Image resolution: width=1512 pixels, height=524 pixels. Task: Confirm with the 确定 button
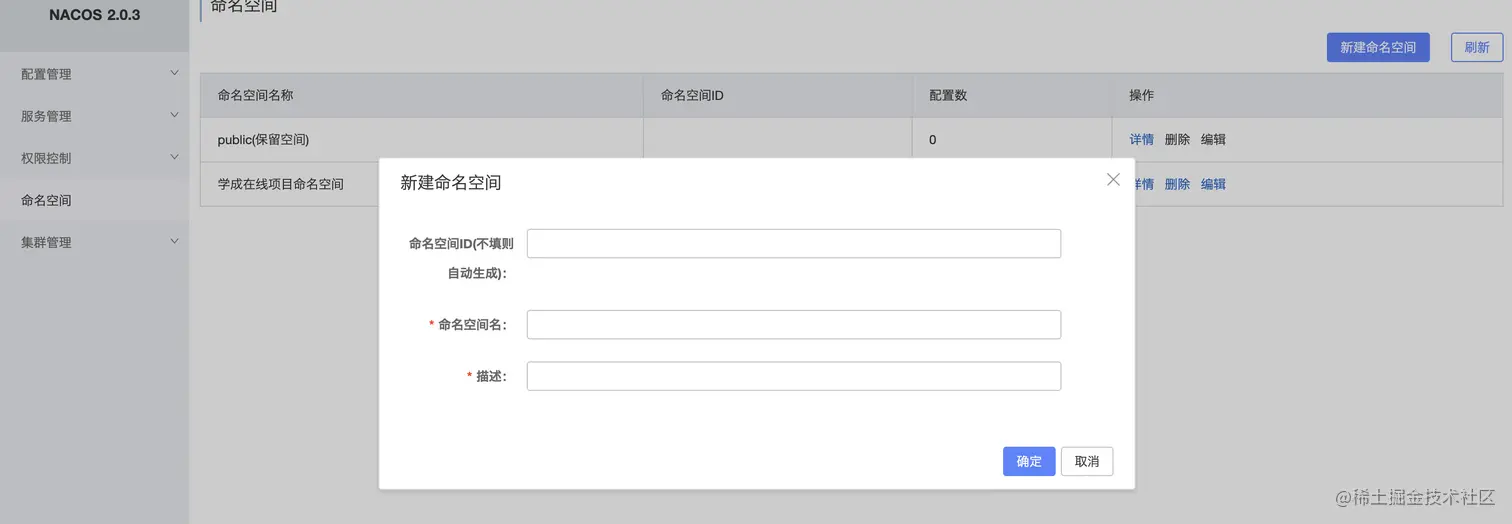pyautogui.click(x=1029, y=461)
